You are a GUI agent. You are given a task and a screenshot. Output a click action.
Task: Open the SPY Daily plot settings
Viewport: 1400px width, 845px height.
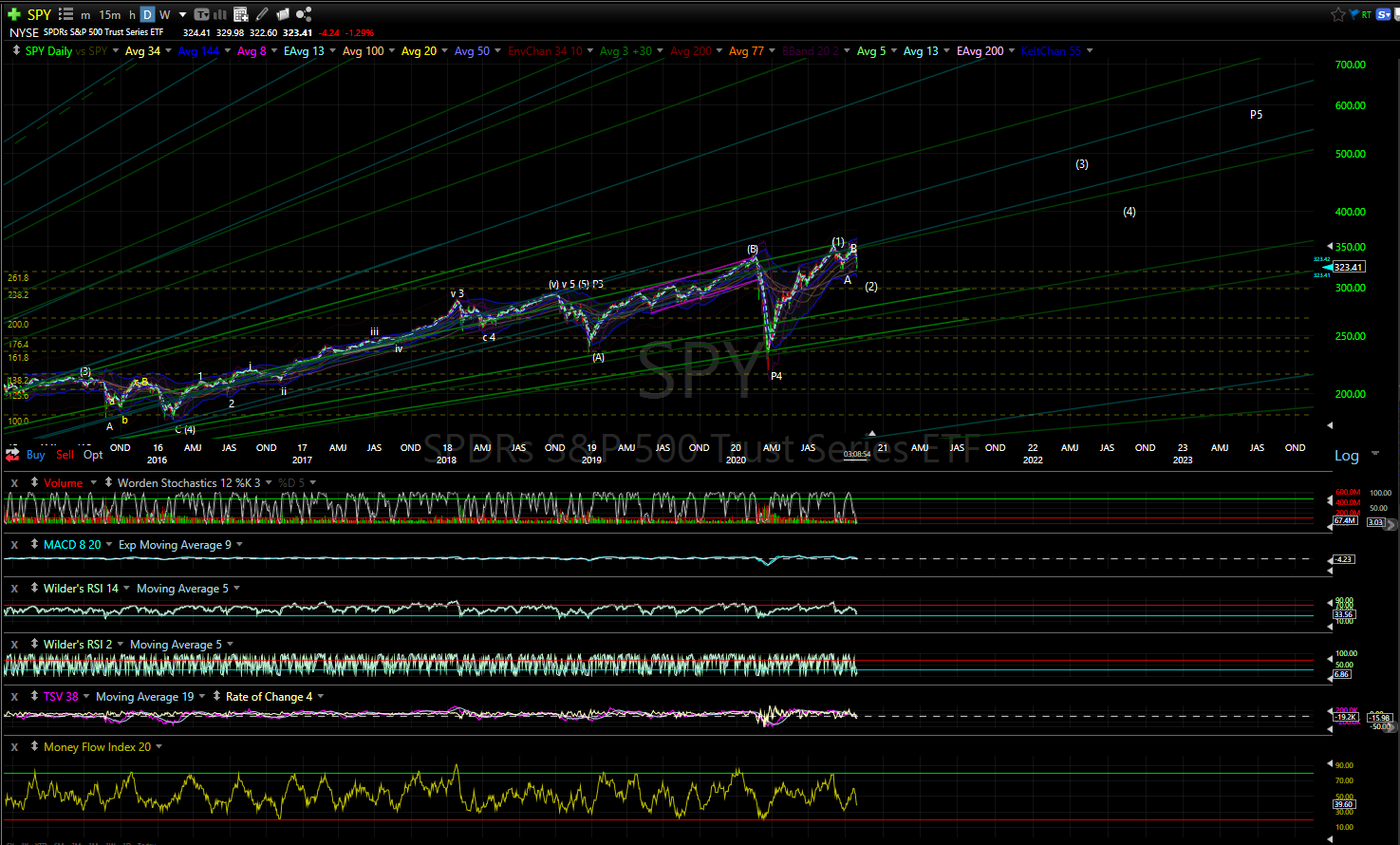[x=48, y=51]
